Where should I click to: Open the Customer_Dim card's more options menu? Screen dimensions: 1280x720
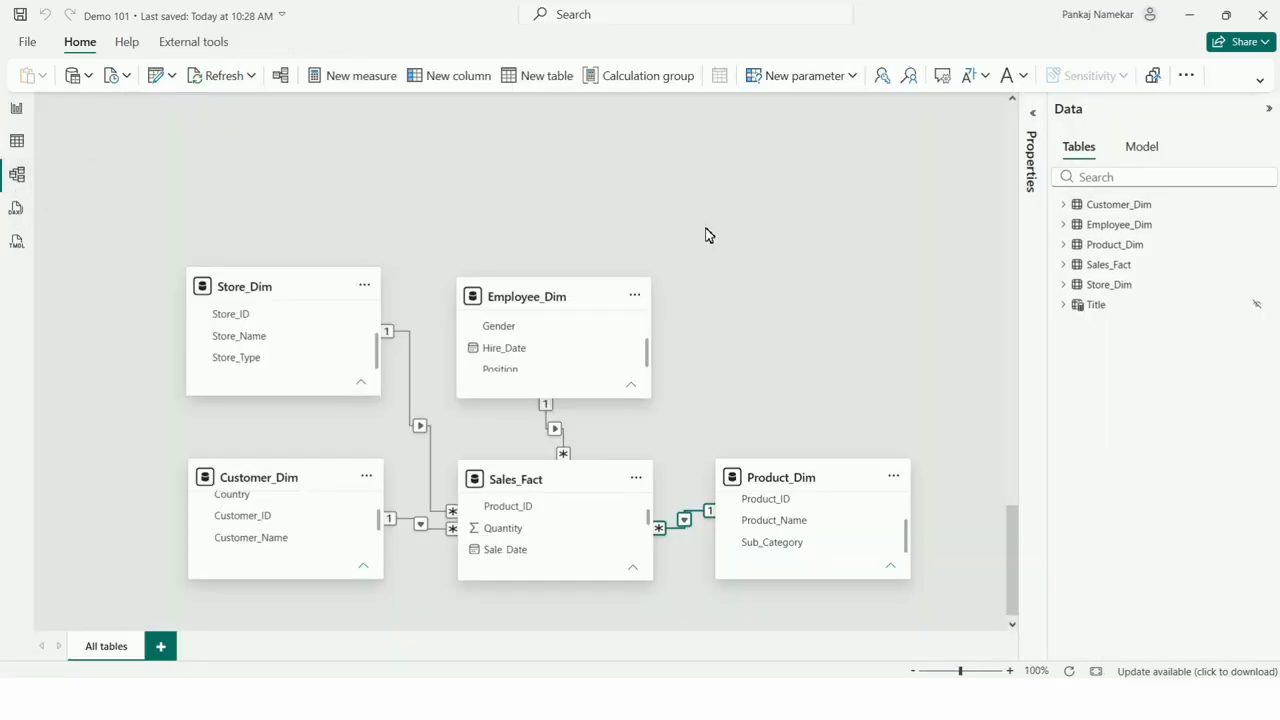click(366, 476)
